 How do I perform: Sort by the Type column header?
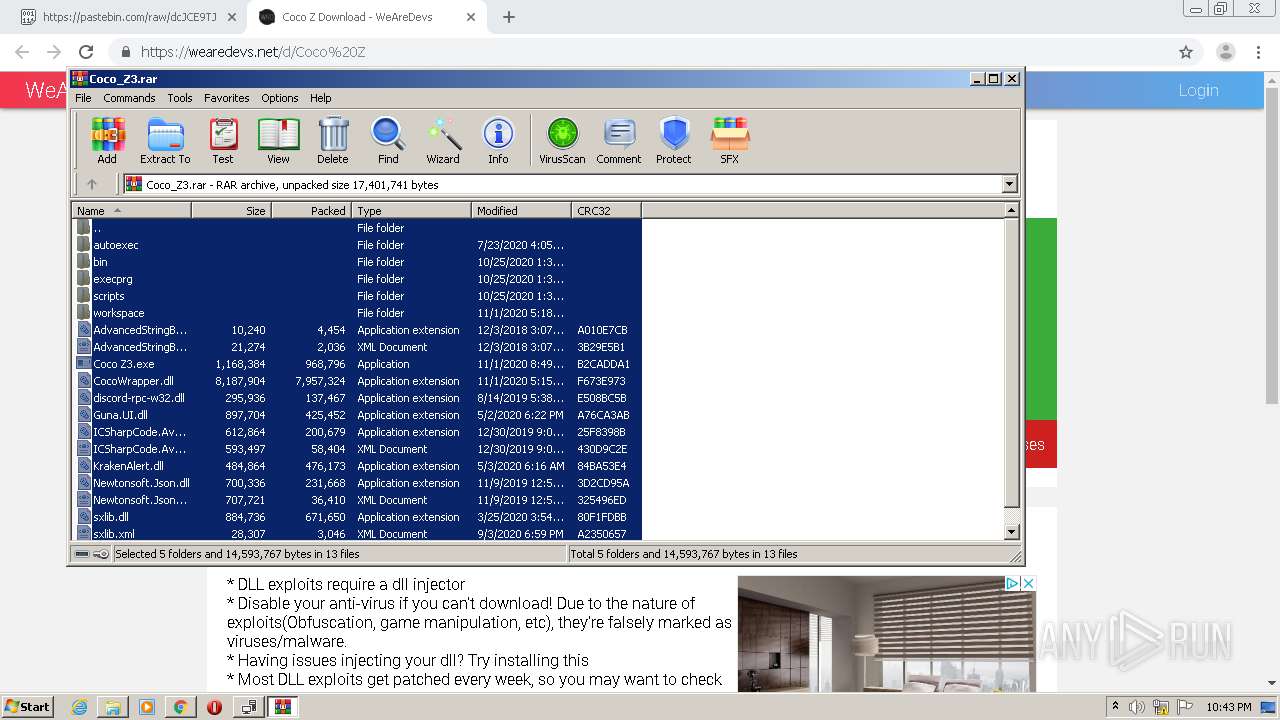tap(411, 210)
